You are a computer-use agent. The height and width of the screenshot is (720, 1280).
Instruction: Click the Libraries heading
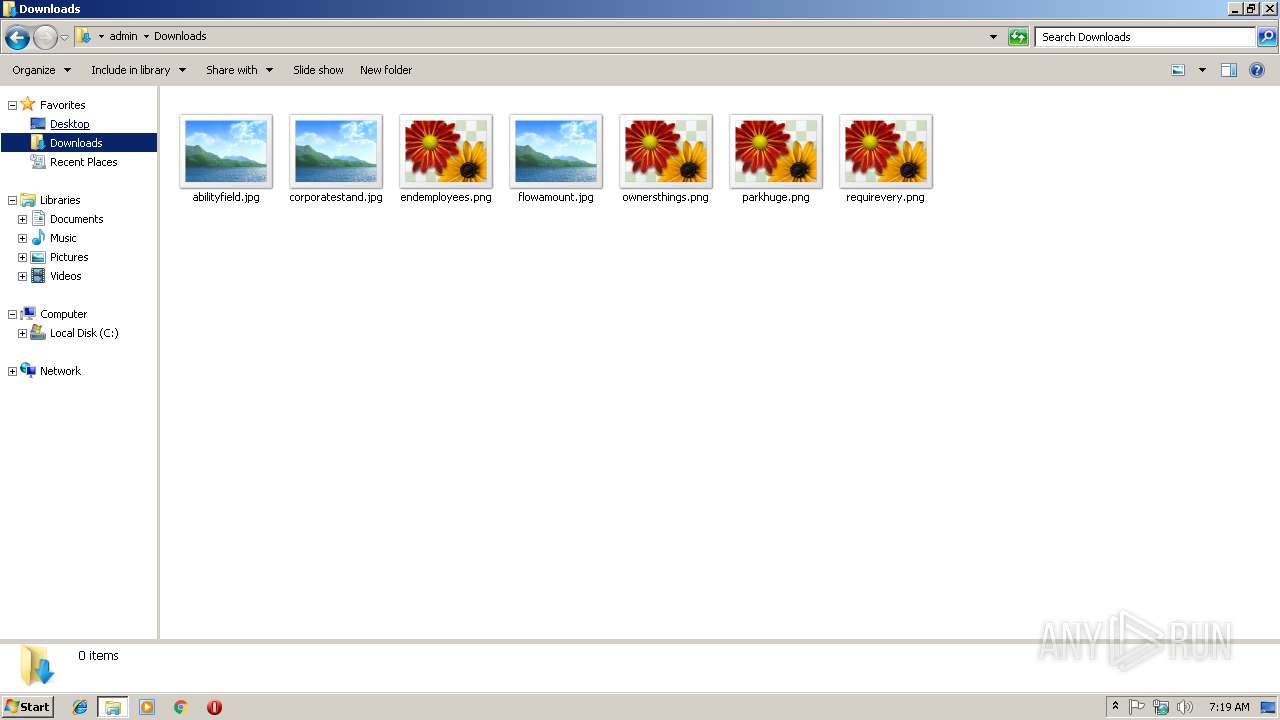[x=50, y=200]
